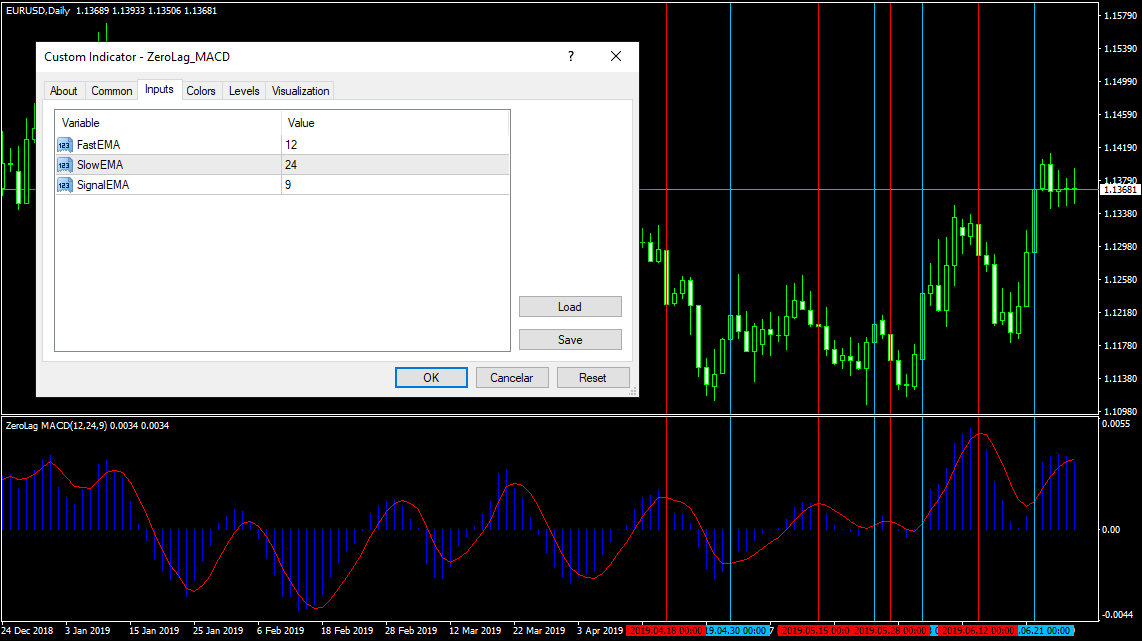1142x641 pixels.
Task: Select the Inputs tab
Action: [x=159, y=90]
